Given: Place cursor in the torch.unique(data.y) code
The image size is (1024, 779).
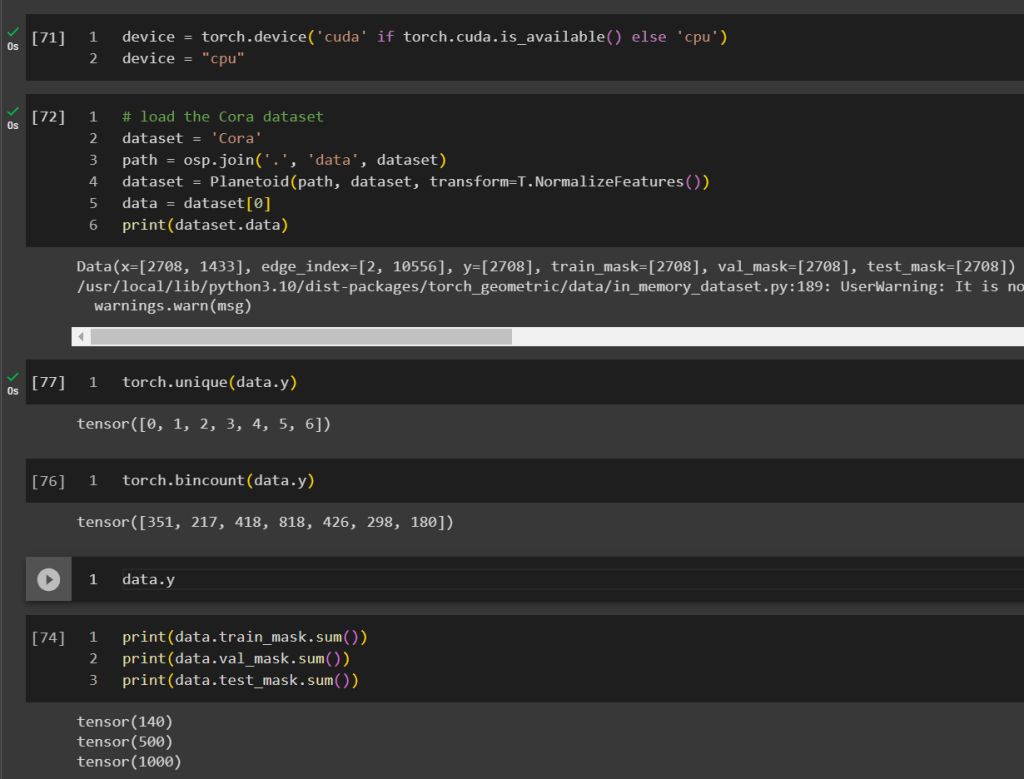Looking at the screenshot, I should pos(210,383).
